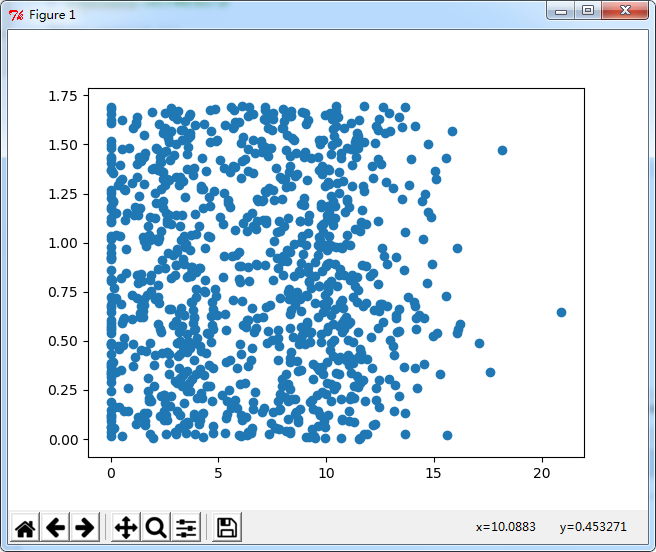Click the x-axis tick label 20
Viewport: 656px width, 552px height.
542,473
